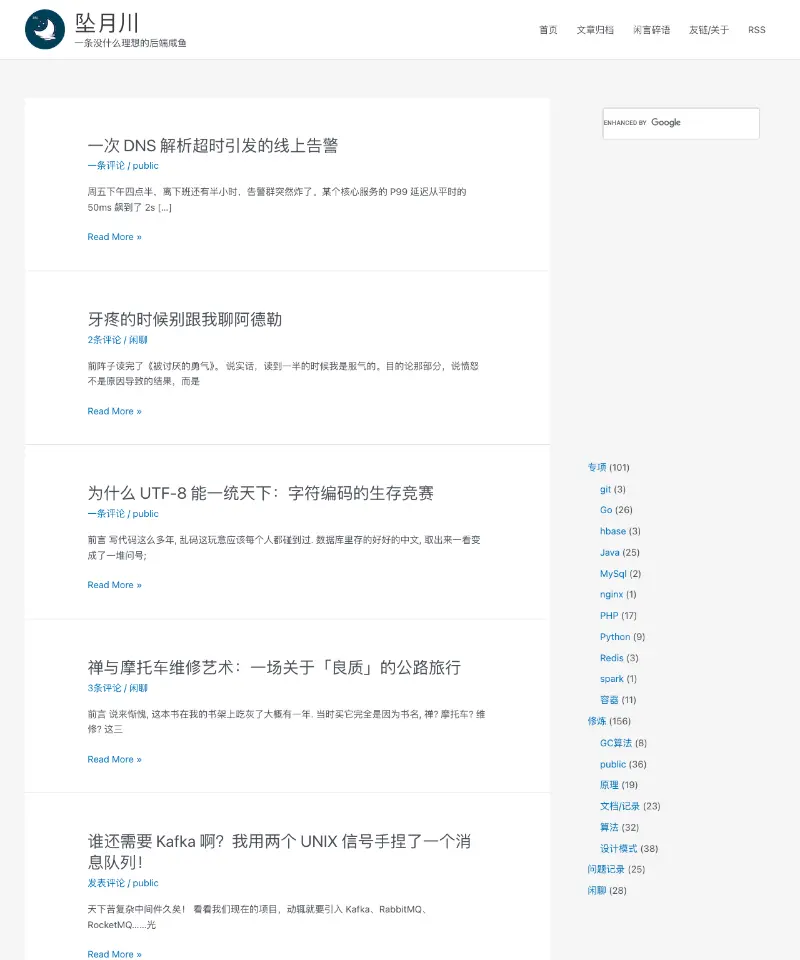Open 文章归档 menu item
800x960 pixels.
[595, 29]
